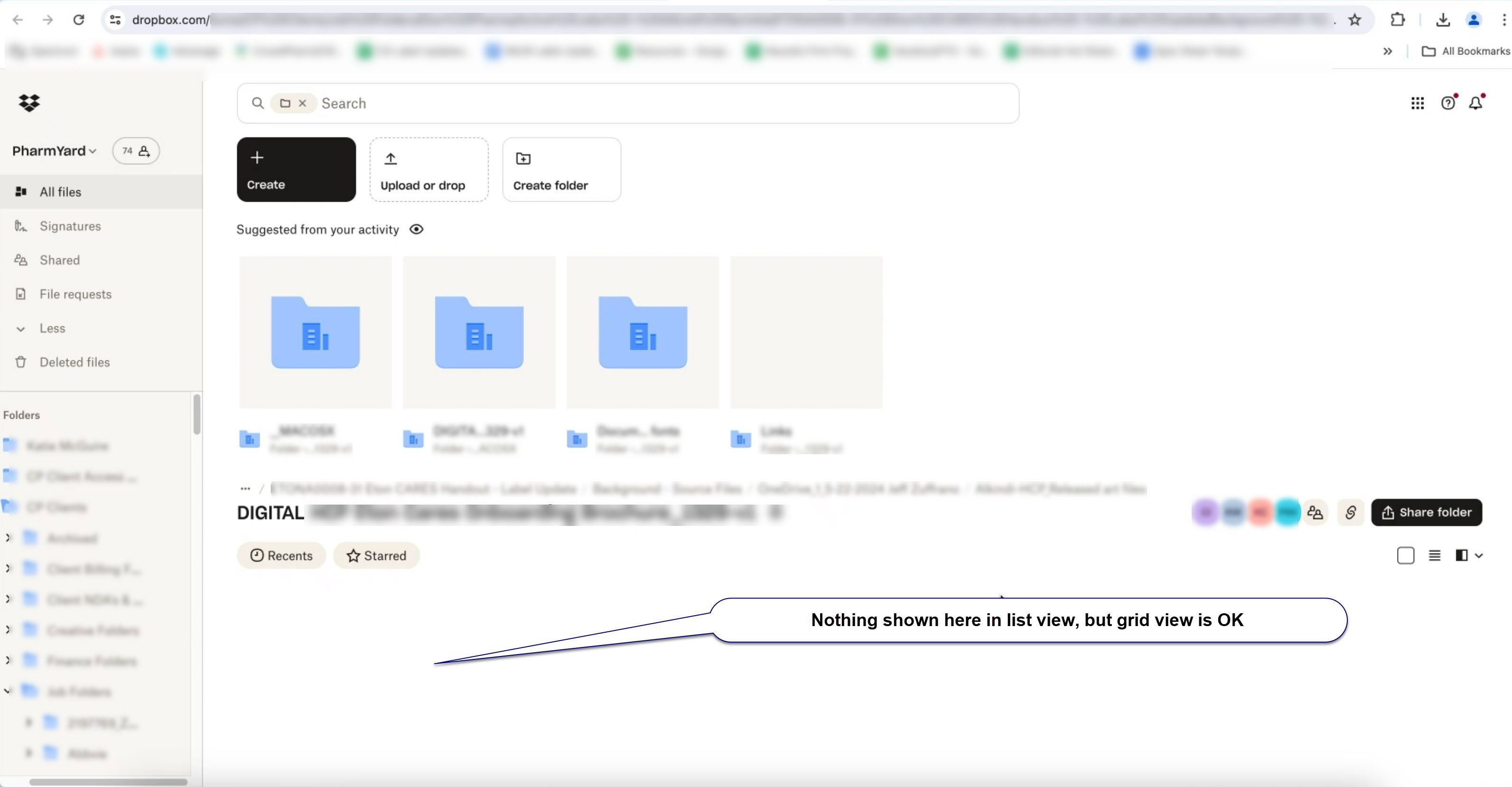
Task: Click the expanded view icon
Action: tap(1461, 555)
